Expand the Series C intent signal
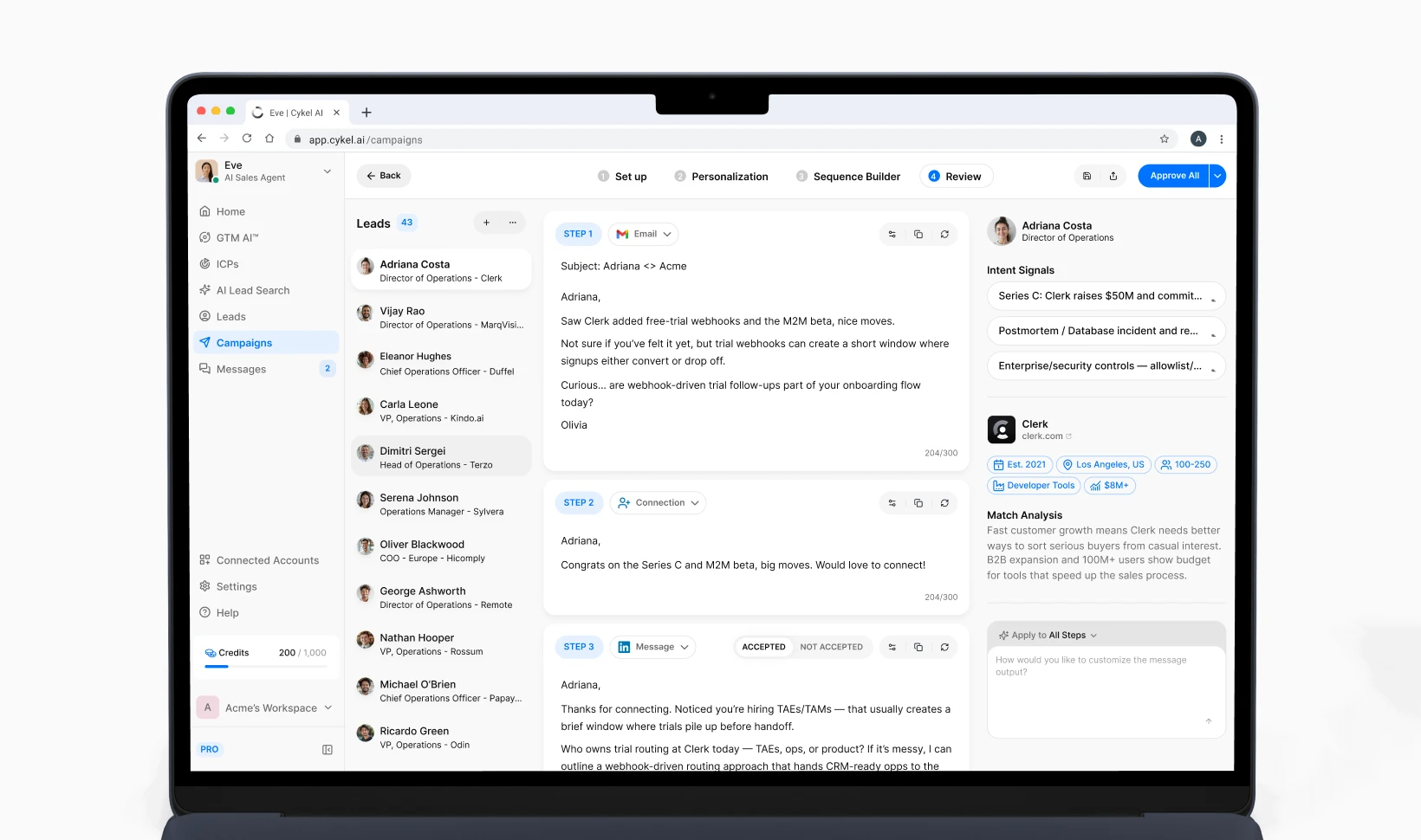Screen dimensions: 1421x840 pos(1106,296)
